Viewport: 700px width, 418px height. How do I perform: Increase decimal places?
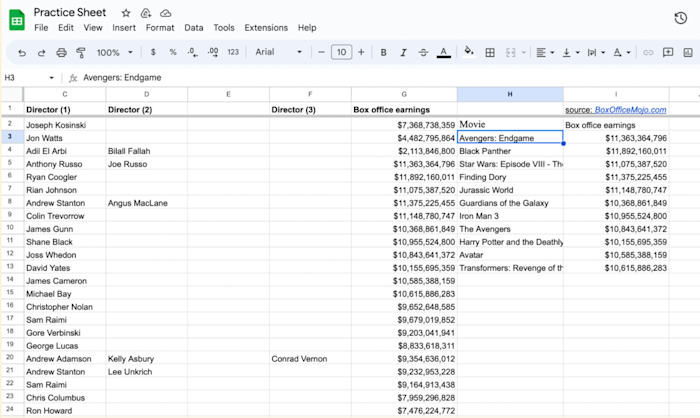pyautogui.click(x=213, y=52)
